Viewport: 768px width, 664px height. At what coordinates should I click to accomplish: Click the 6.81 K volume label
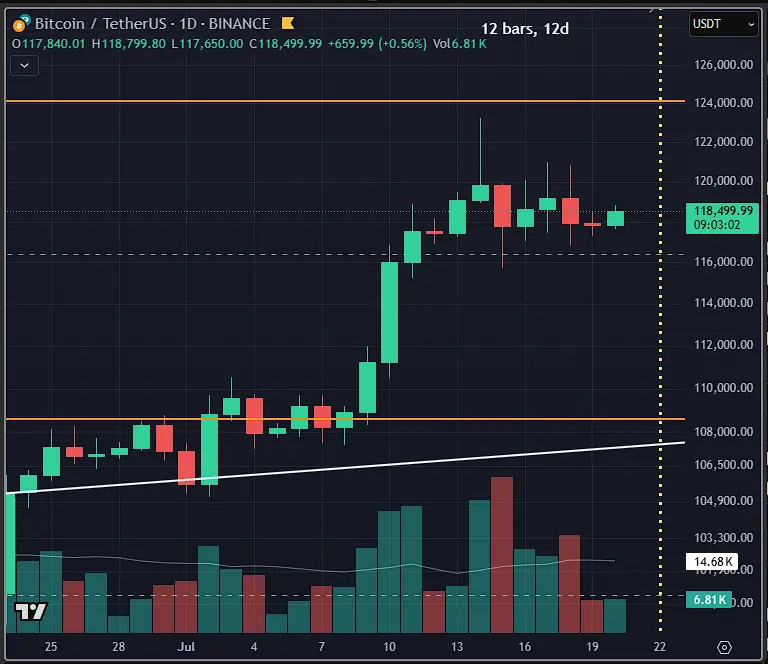click(709, 599)
